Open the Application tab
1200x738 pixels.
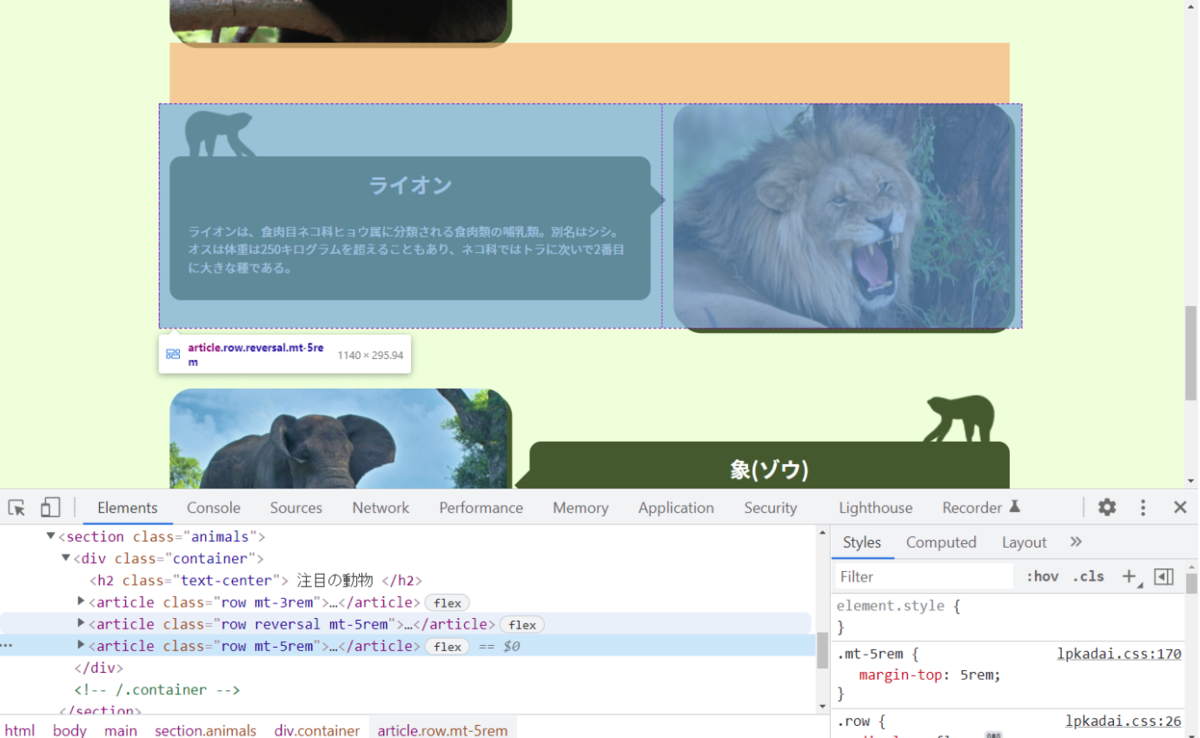click(x=676, y=507)
